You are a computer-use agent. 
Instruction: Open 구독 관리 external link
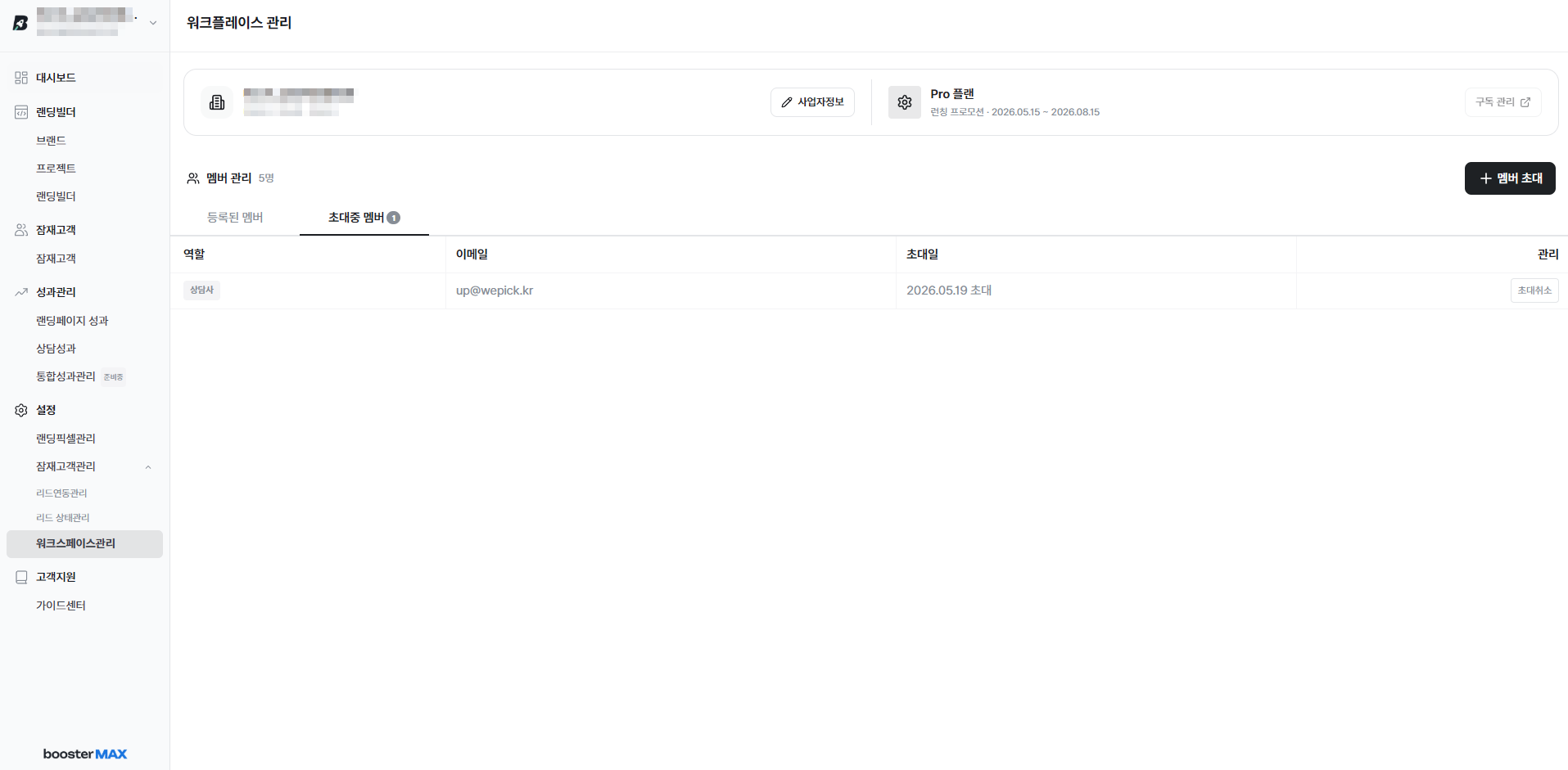coord(1502,102)
